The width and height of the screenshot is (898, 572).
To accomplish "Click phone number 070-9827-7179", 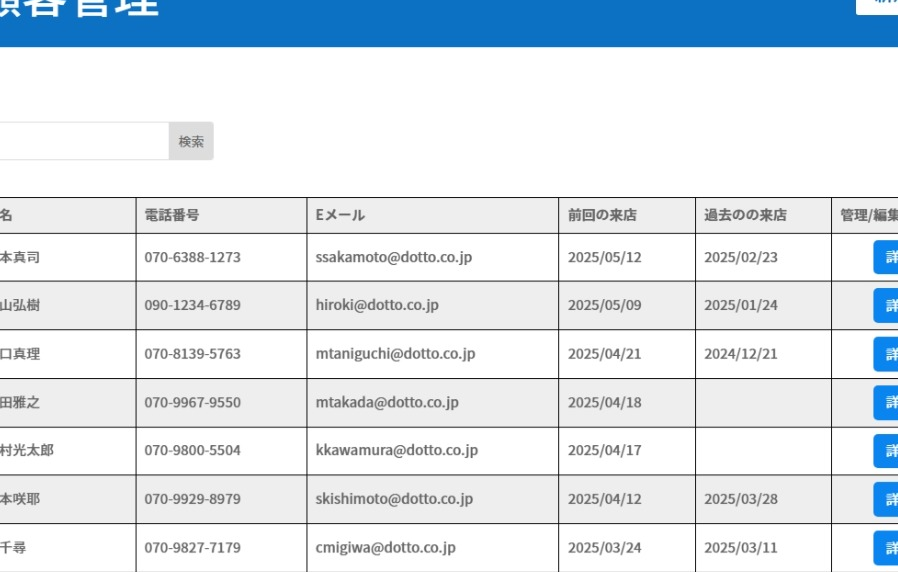I will point(192,548).
